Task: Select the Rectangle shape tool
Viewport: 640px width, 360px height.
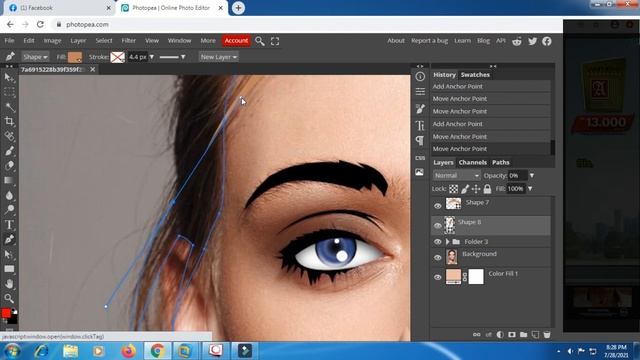Action: point(9,269)
